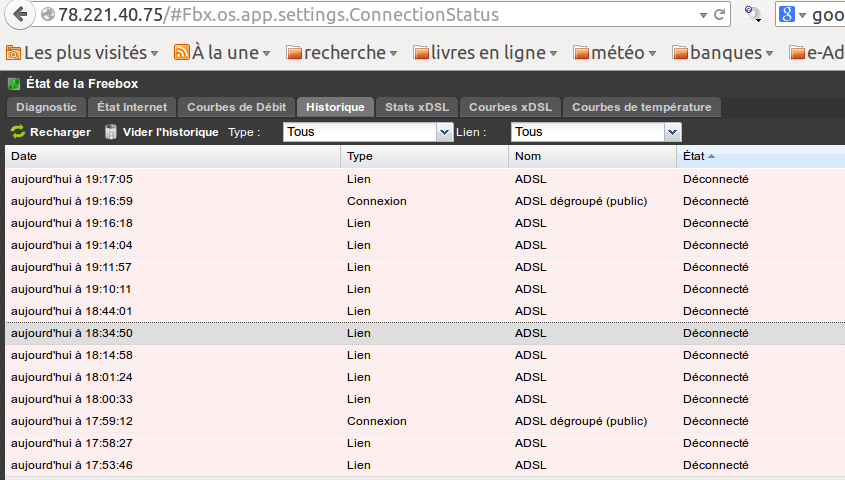Open the Google search engine selector
The height and width of the screenshot is (480, 845).
pos(792,15)
